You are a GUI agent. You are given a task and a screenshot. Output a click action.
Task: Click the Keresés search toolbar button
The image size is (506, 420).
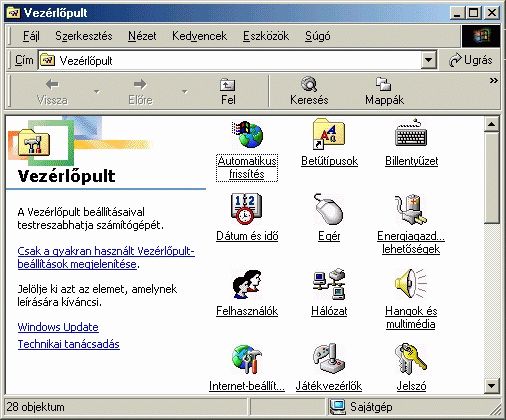tap(309, 91)
